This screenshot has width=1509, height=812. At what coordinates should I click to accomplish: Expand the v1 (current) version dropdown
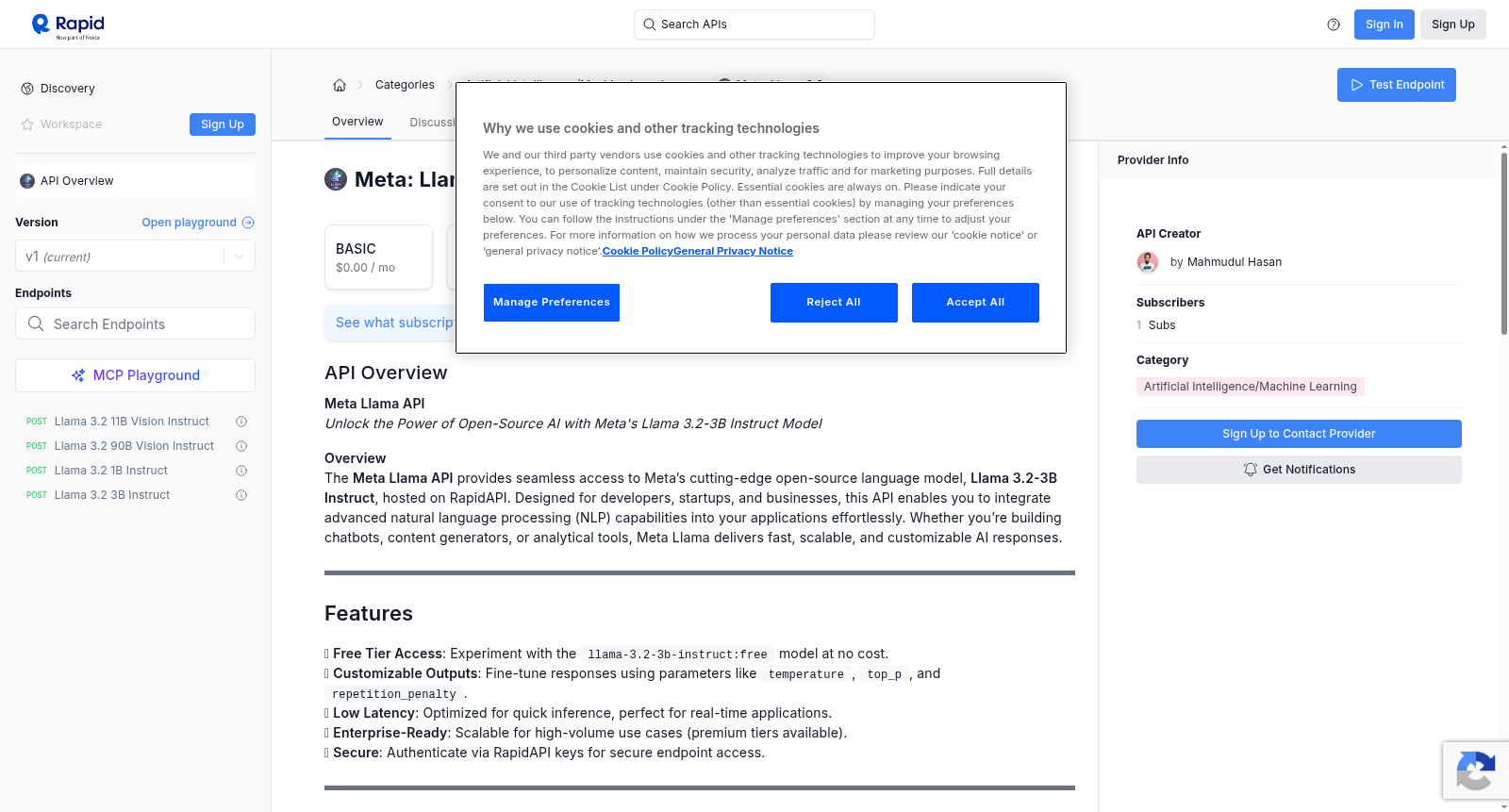135,257
